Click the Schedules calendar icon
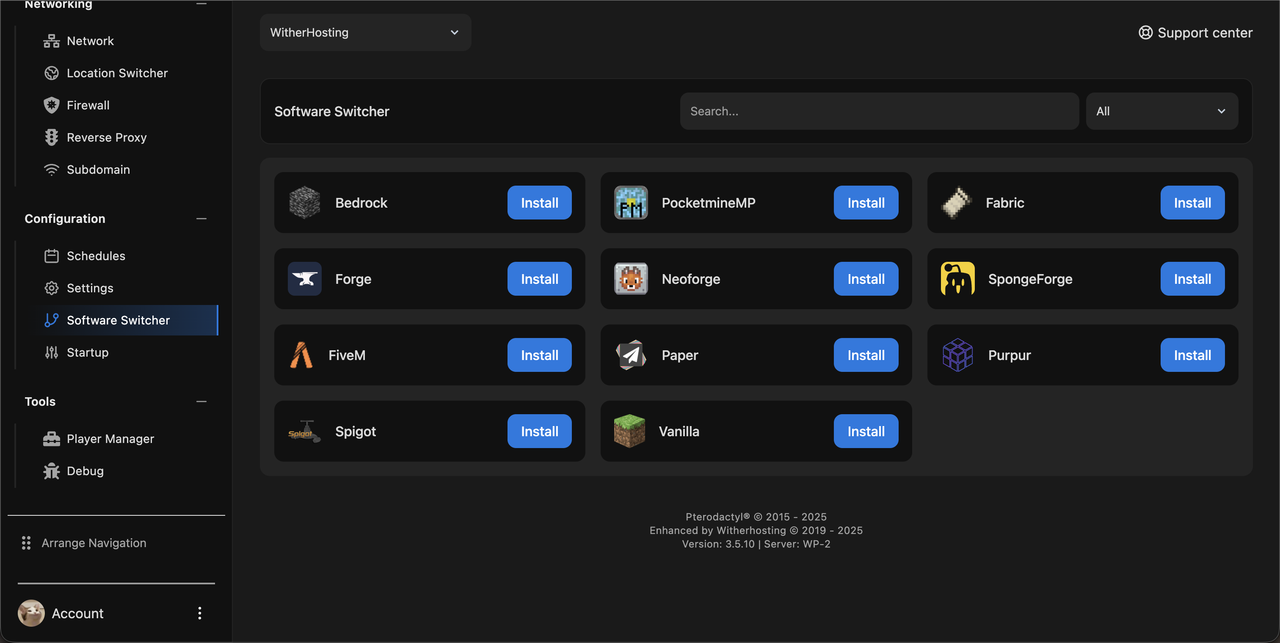 pyautogui.click(x=51, y=256)
